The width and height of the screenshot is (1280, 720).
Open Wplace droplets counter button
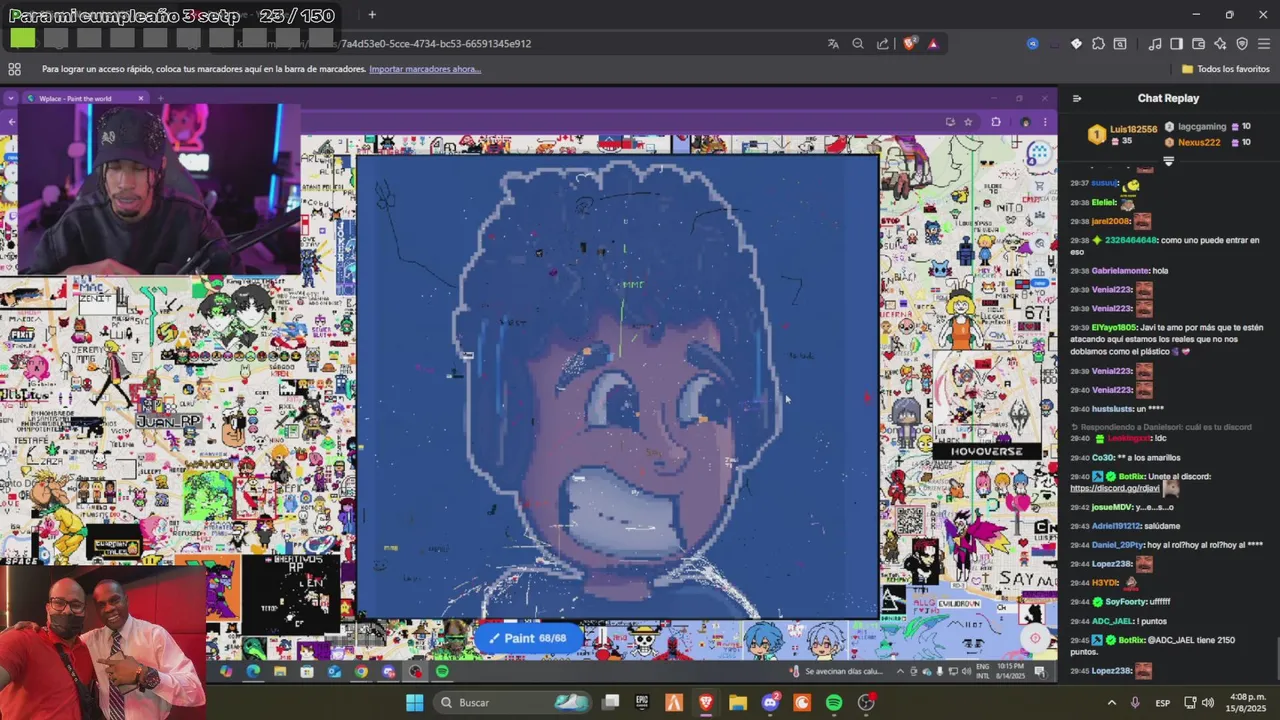pos(1040,152)
